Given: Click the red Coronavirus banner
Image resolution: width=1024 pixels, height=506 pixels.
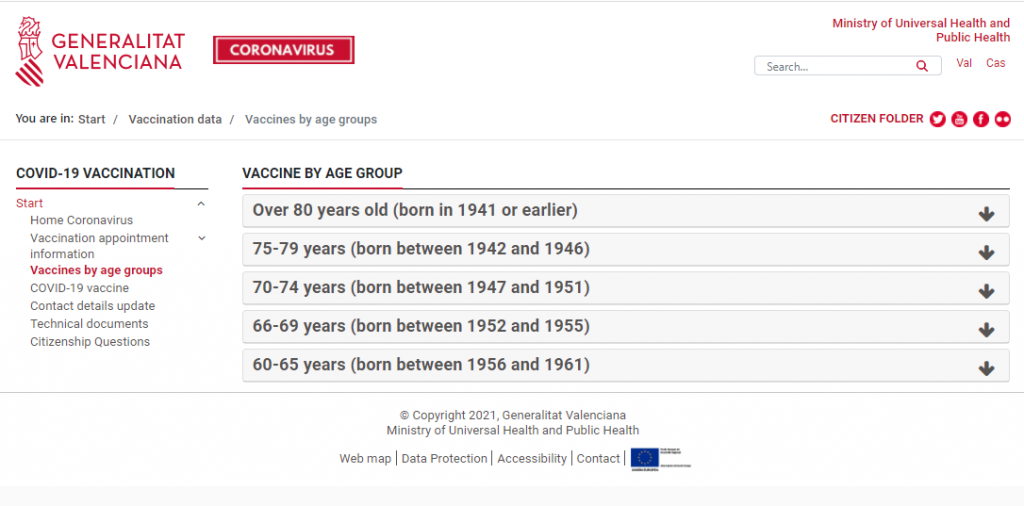Looking at the screenshot, I should (x=283, y=50).
